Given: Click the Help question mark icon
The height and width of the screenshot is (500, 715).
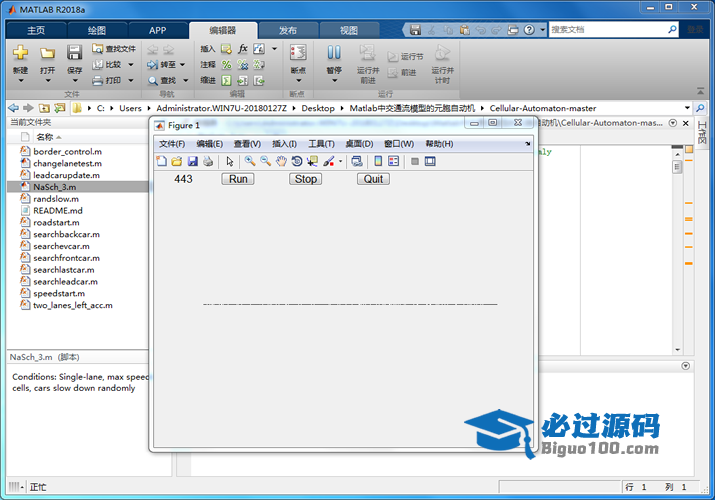Looking at the screenshot, I should point(529,30).
